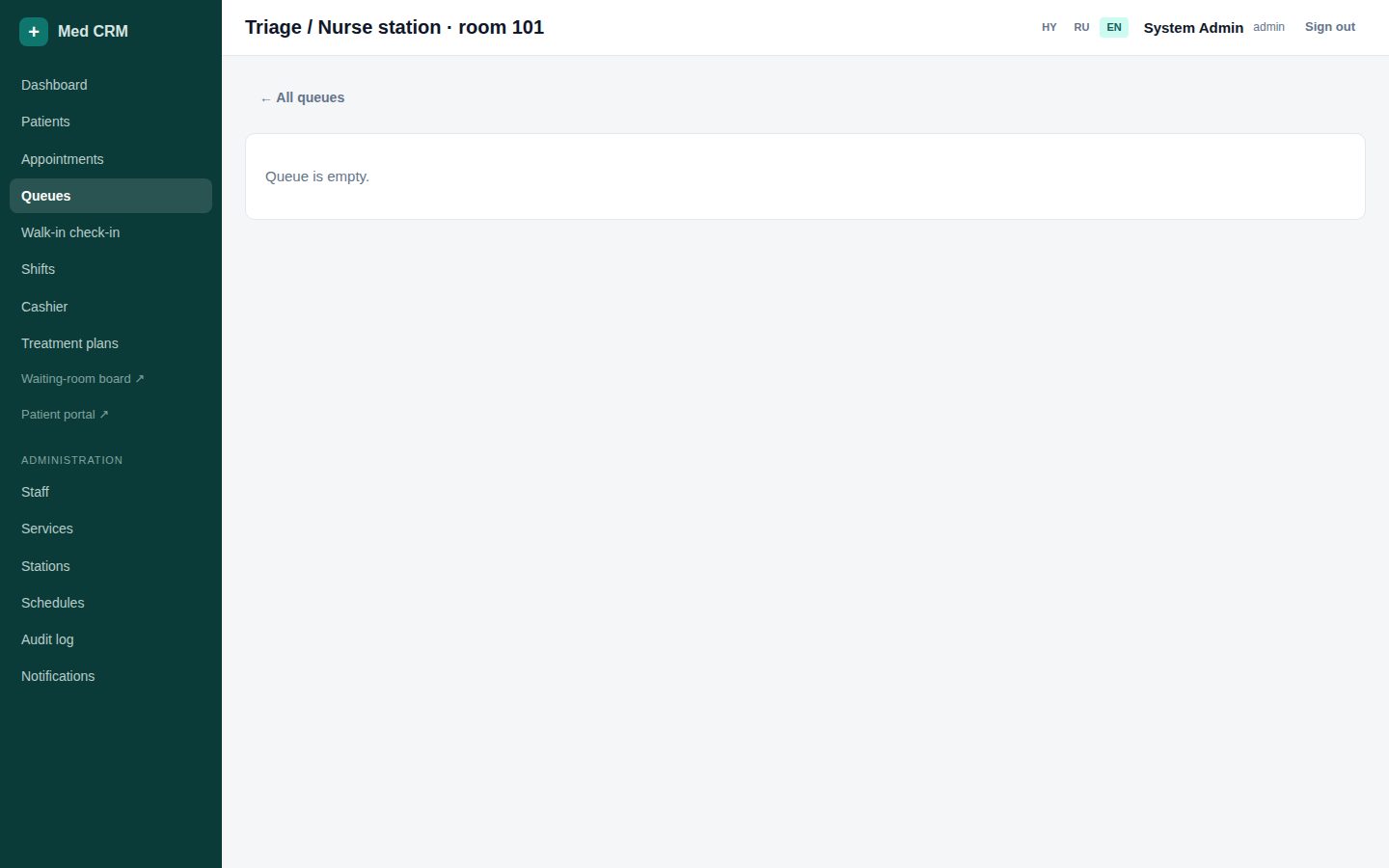This screenshot has width=1389, height=868.
Task: Open Patient portal external link
Action: pos(111,415)
